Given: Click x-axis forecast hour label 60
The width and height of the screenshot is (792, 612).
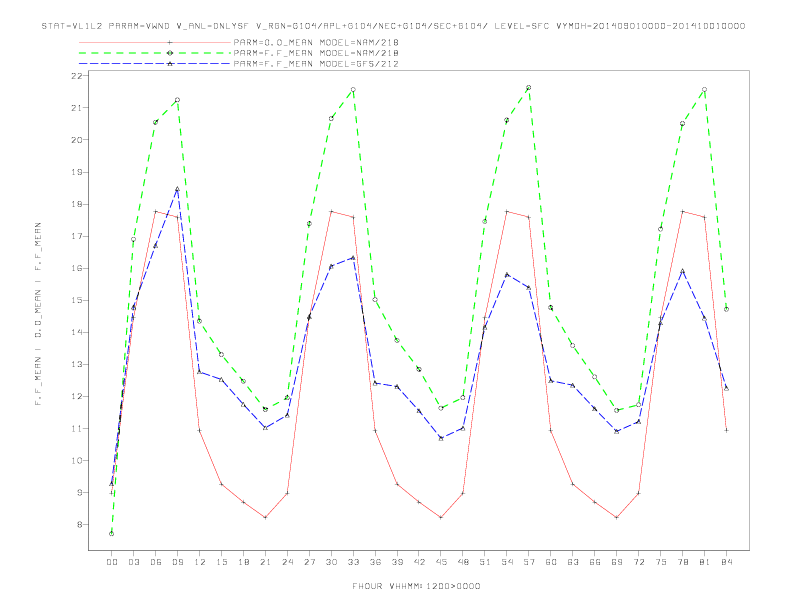Looking at the screenshot, I should 551,562.
